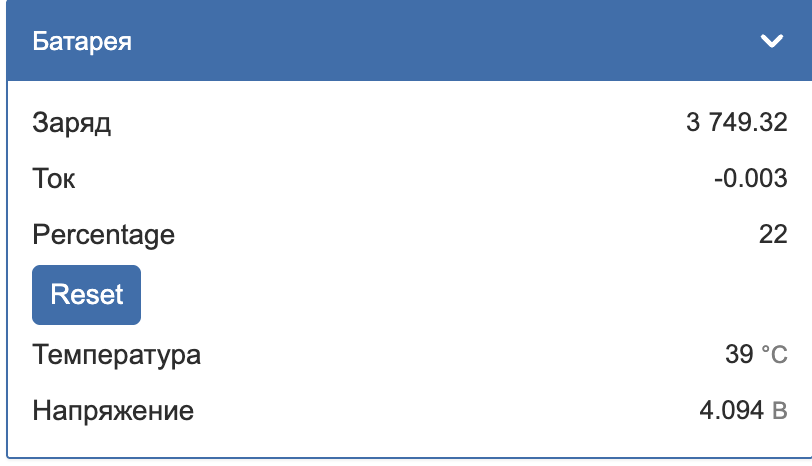Click the В voltage unit
The height and width of the screenshot is (466, 812).
779,411
